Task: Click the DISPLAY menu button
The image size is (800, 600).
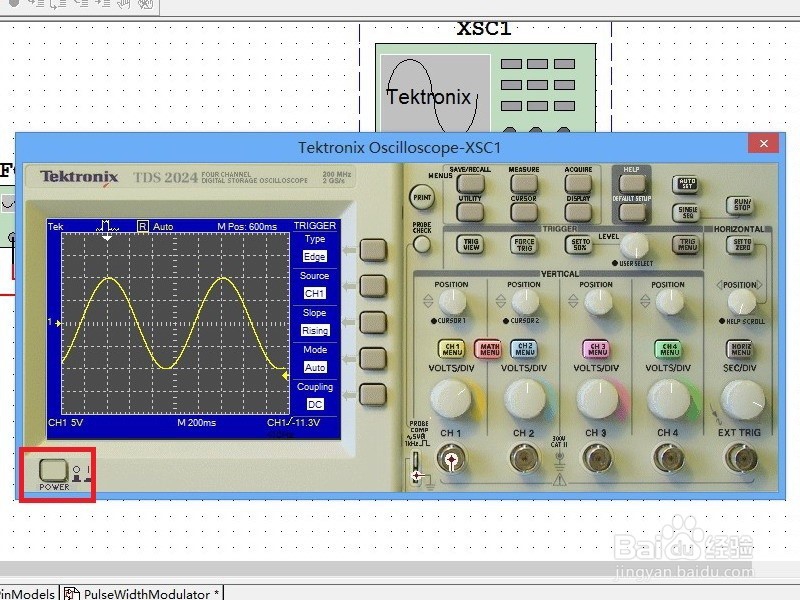Action: [578, 212]
